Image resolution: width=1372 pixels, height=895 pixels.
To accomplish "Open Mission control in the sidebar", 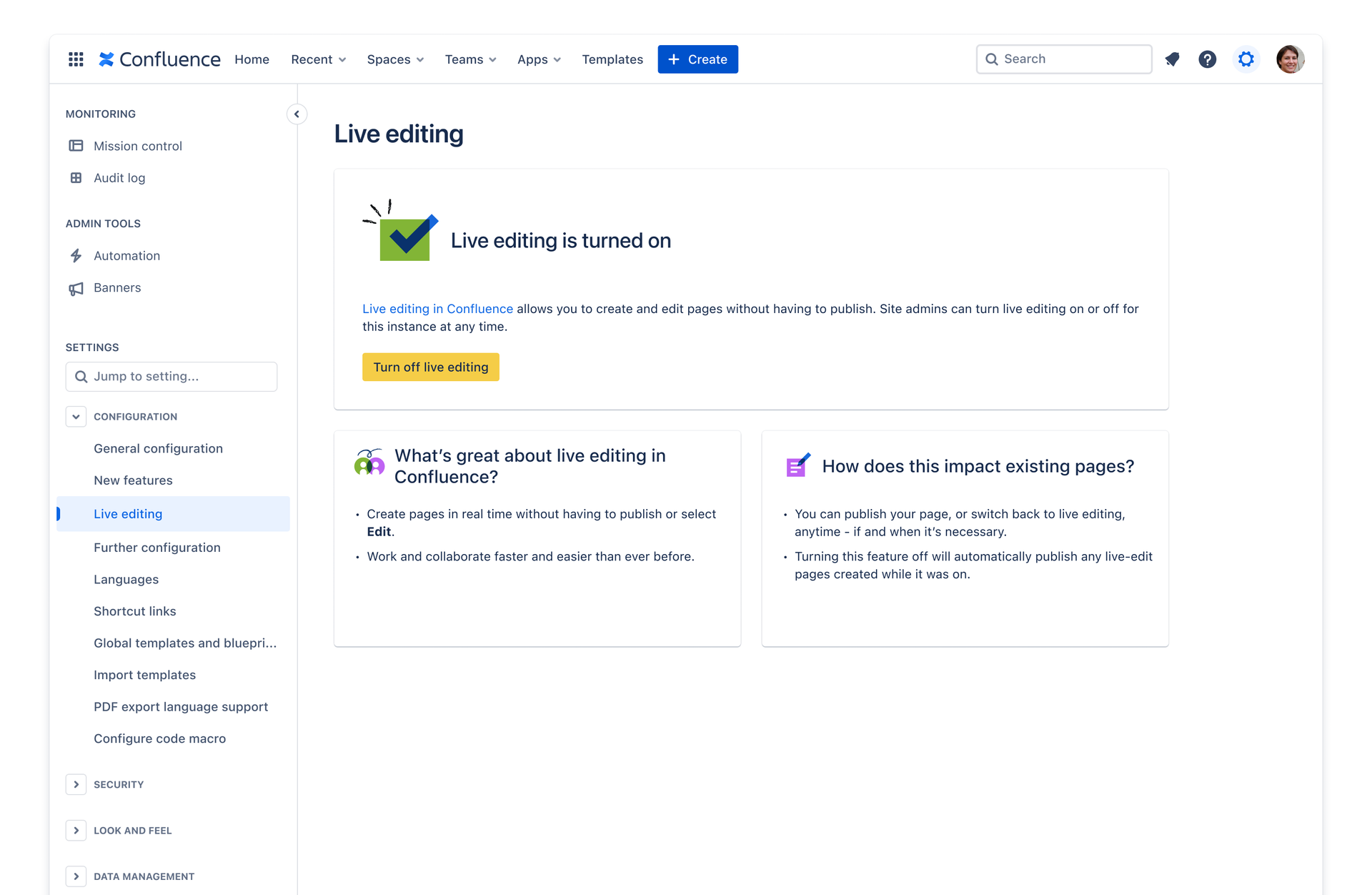I will coord(138,146).
